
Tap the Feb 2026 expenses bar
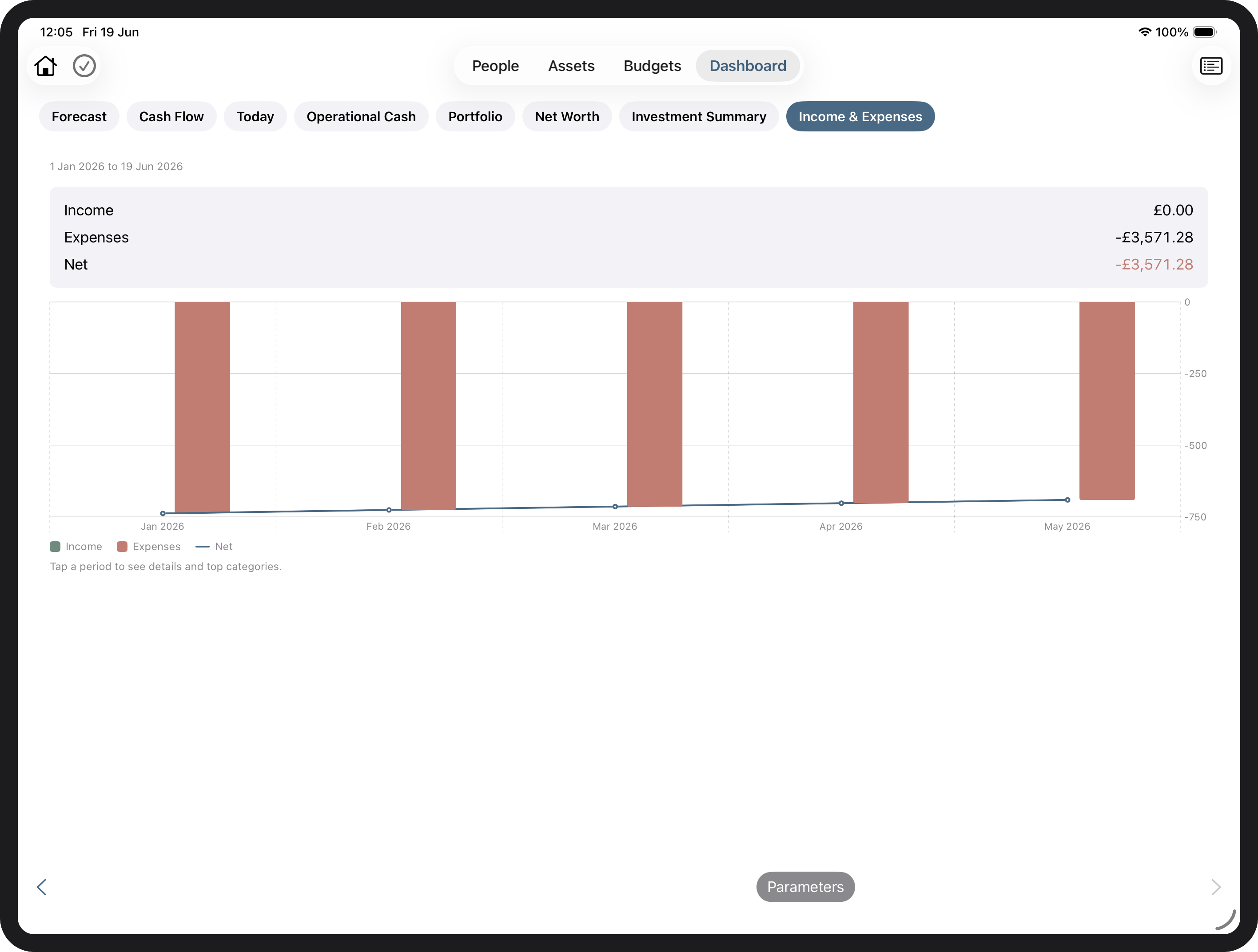[428, 405]
